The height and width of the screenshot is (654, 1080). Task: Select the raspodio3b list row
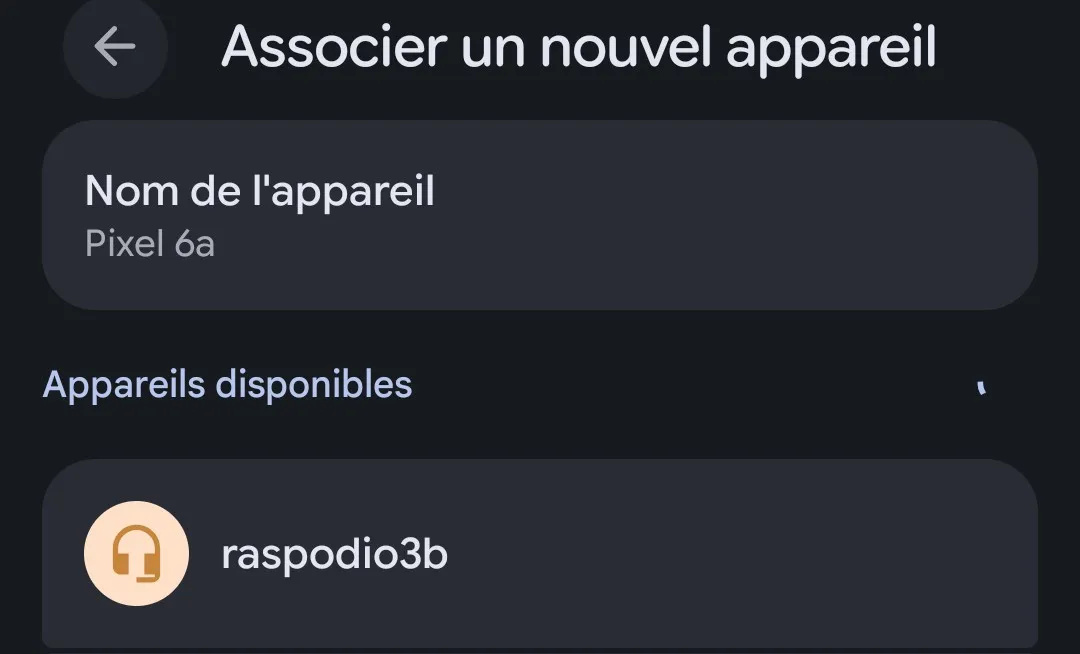pyautogui.click(x=539, y=555)
